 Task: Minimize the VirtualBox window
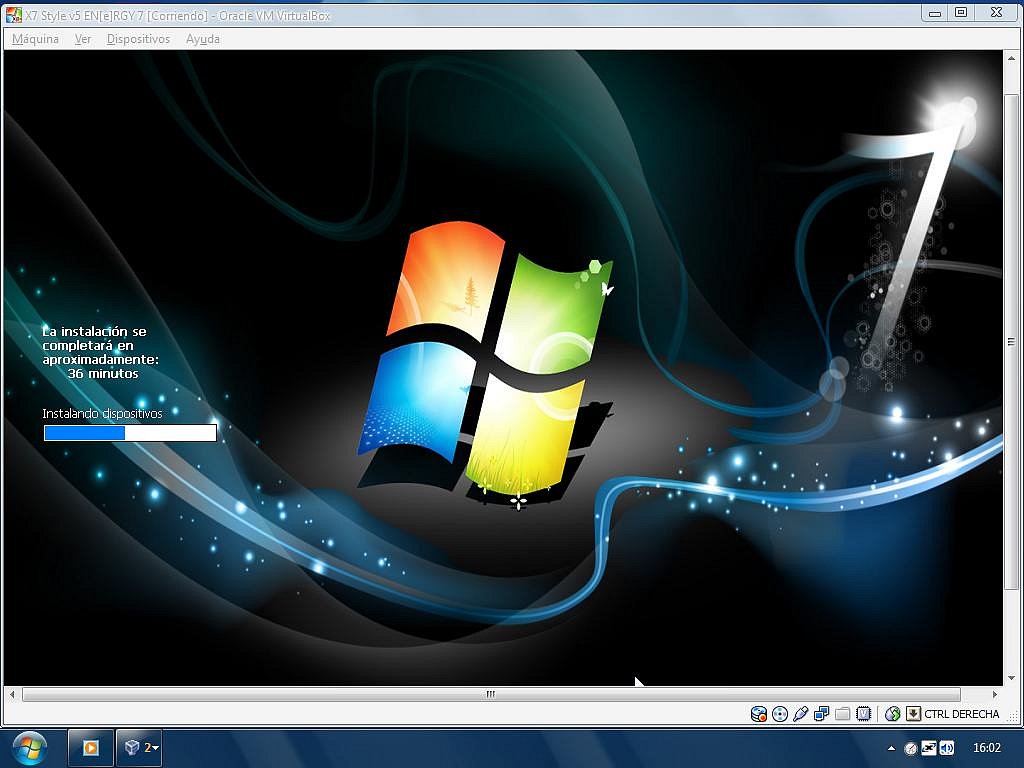click(x=935, y=13)
